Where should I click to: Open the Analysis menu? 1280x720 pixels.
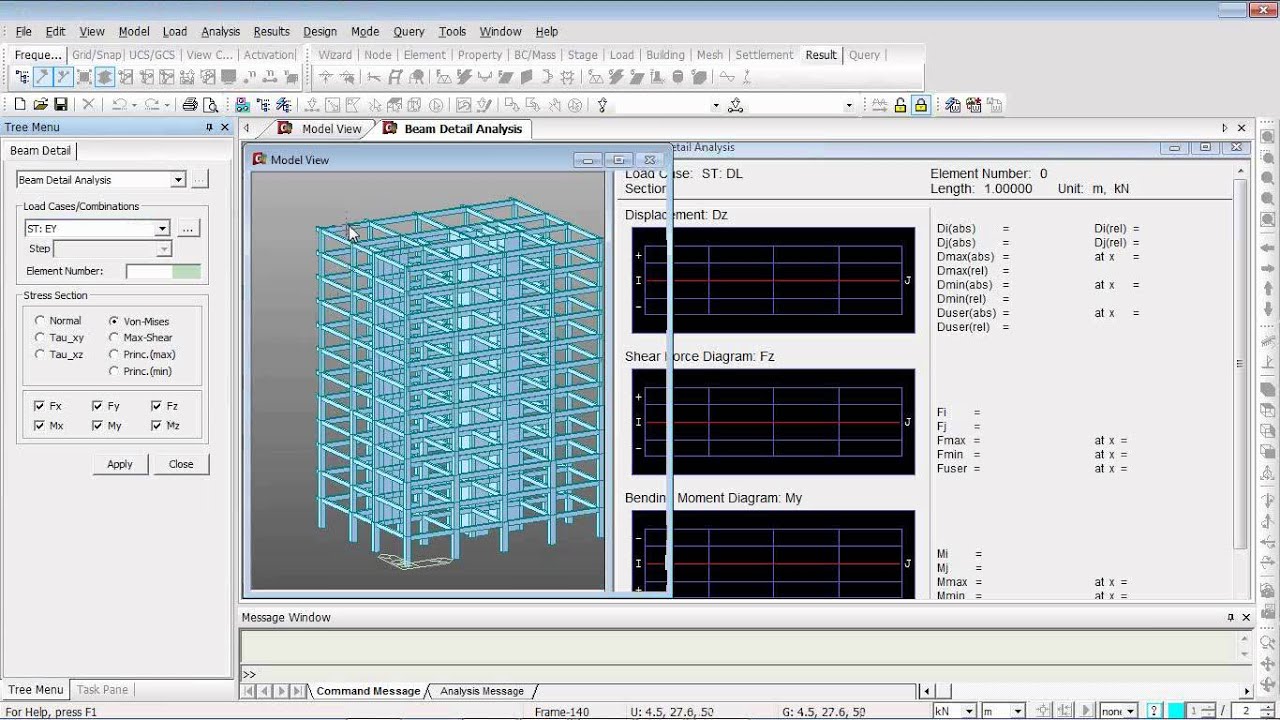click(220, 32)
